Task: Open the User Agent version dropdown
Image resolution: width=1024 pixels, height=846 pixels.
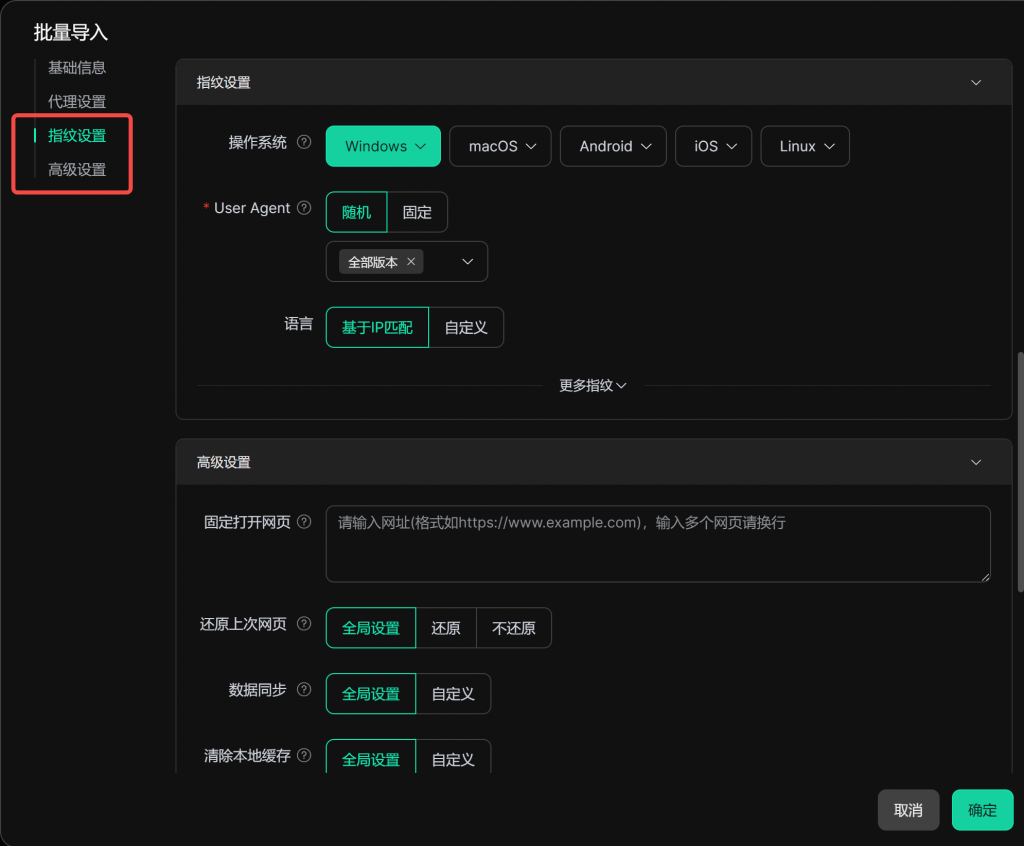Action: point(467,262)
